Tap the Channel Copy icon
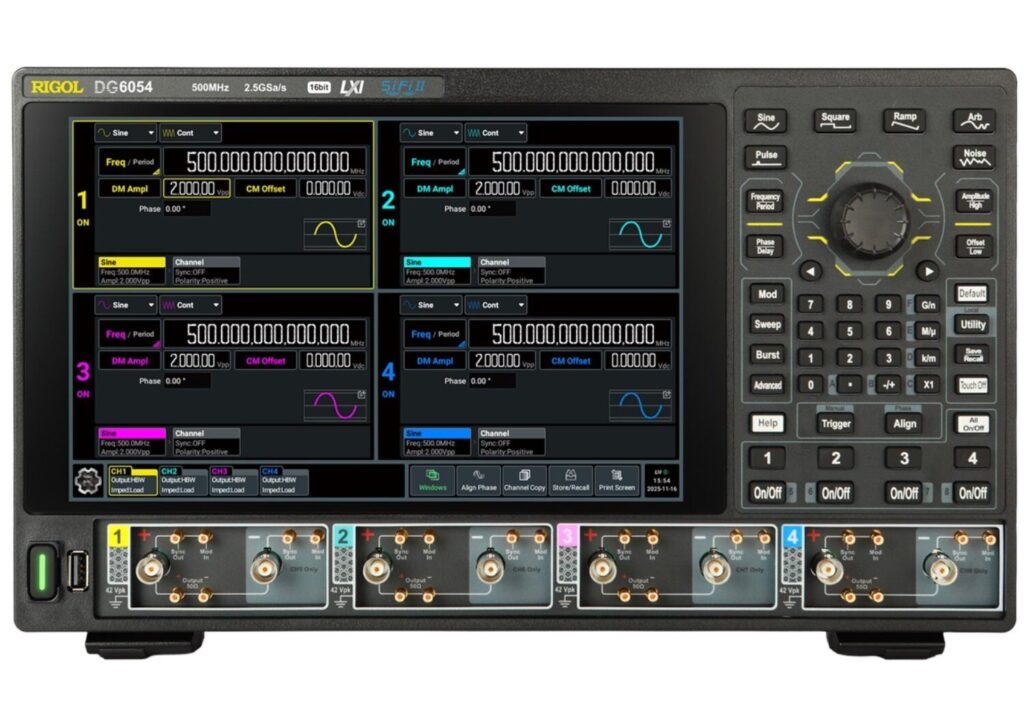This screenshot has width=1024, height=724. (524, 480)
